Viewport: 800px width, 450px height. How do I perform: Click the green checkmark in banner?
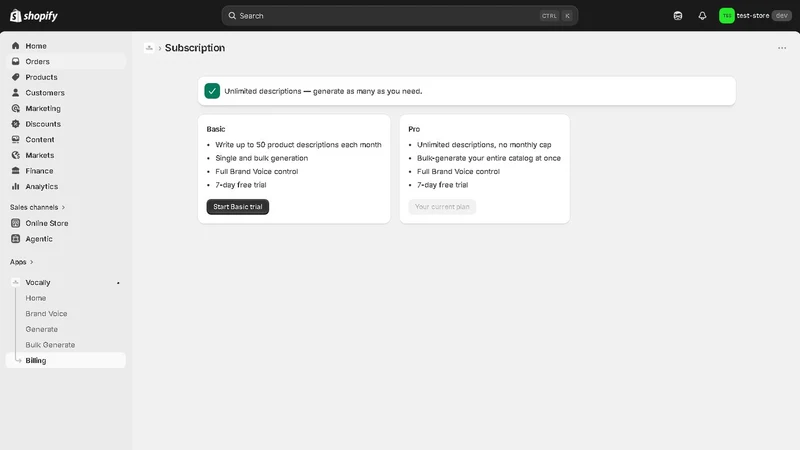pyautogui.click(x=212, y=91)
